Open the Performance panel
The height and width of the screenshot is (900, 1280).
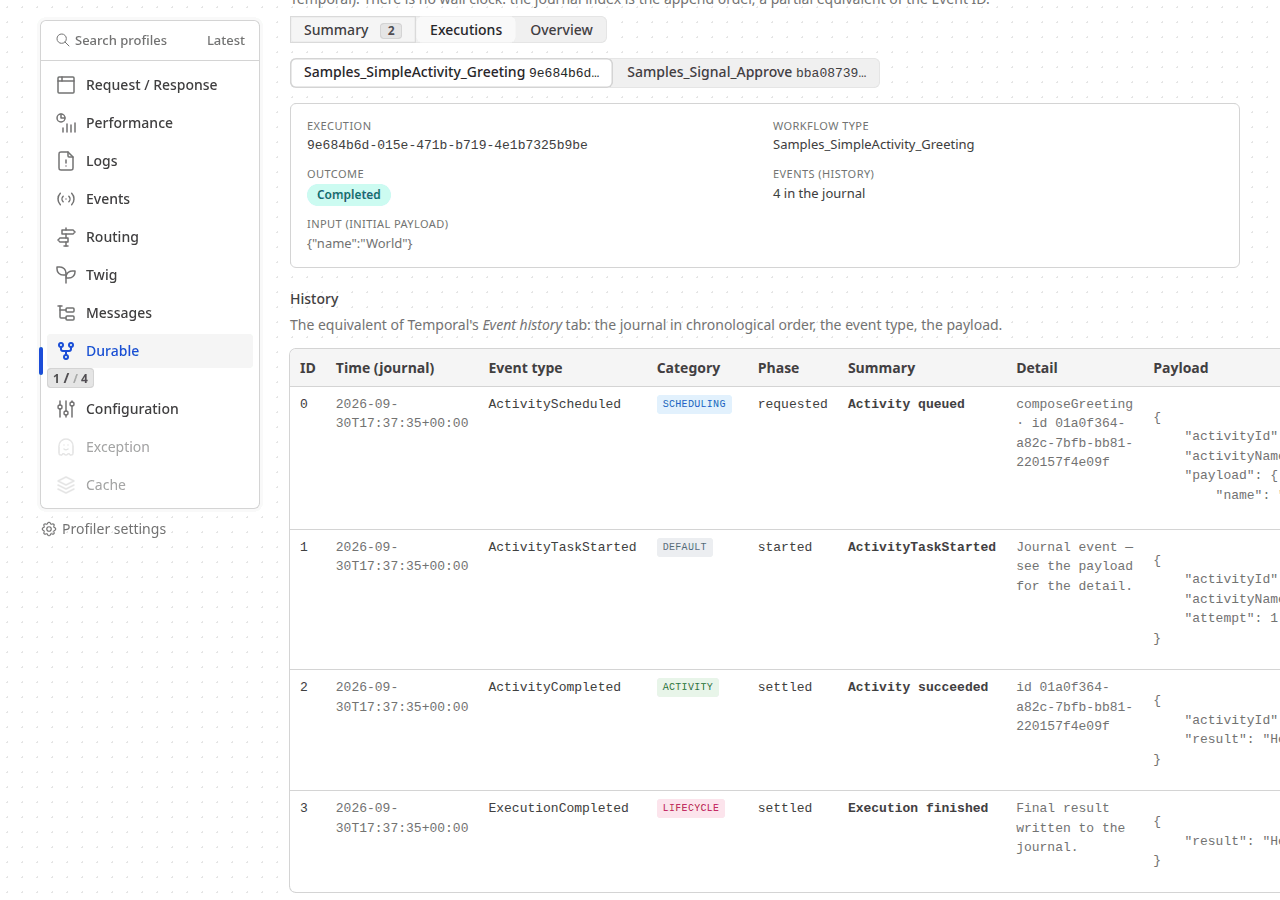(150, 123)
